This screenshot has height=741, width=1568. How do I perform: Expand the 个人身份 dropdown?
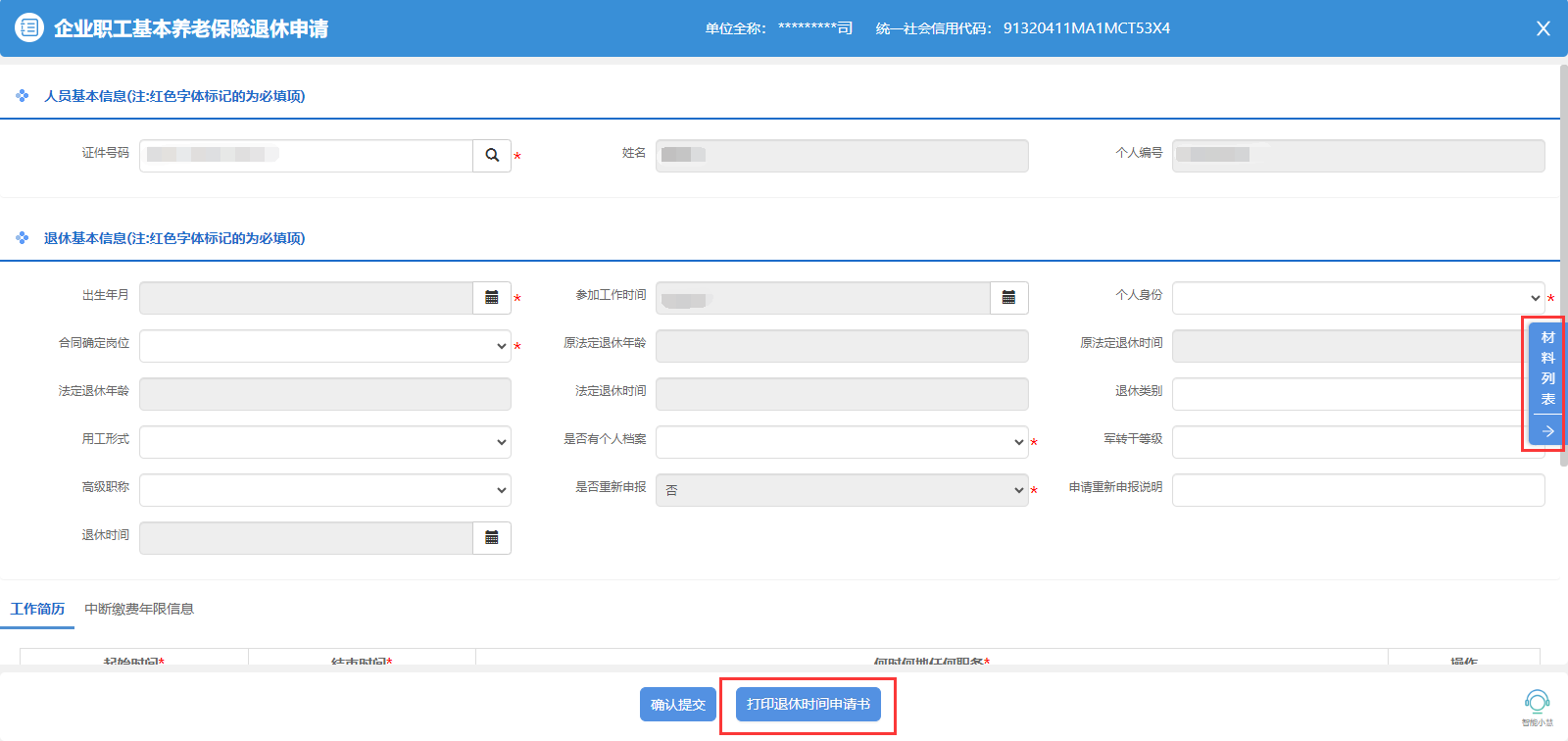coord(1357,298)
